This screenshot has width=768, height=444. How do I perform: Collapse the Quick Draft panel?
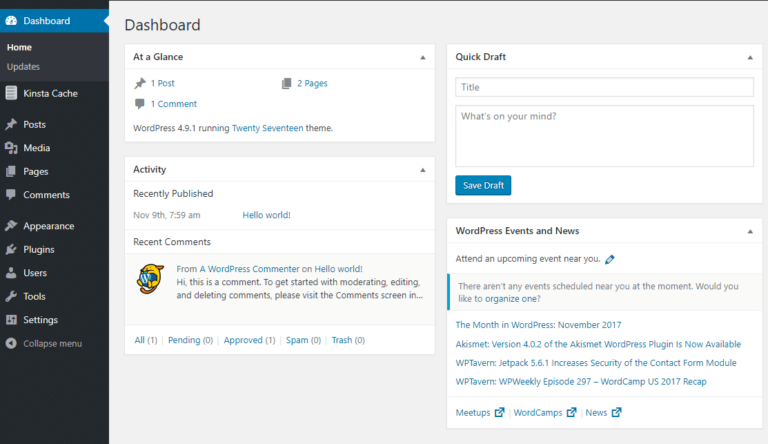pyautogui.click(x=750, y=57)
